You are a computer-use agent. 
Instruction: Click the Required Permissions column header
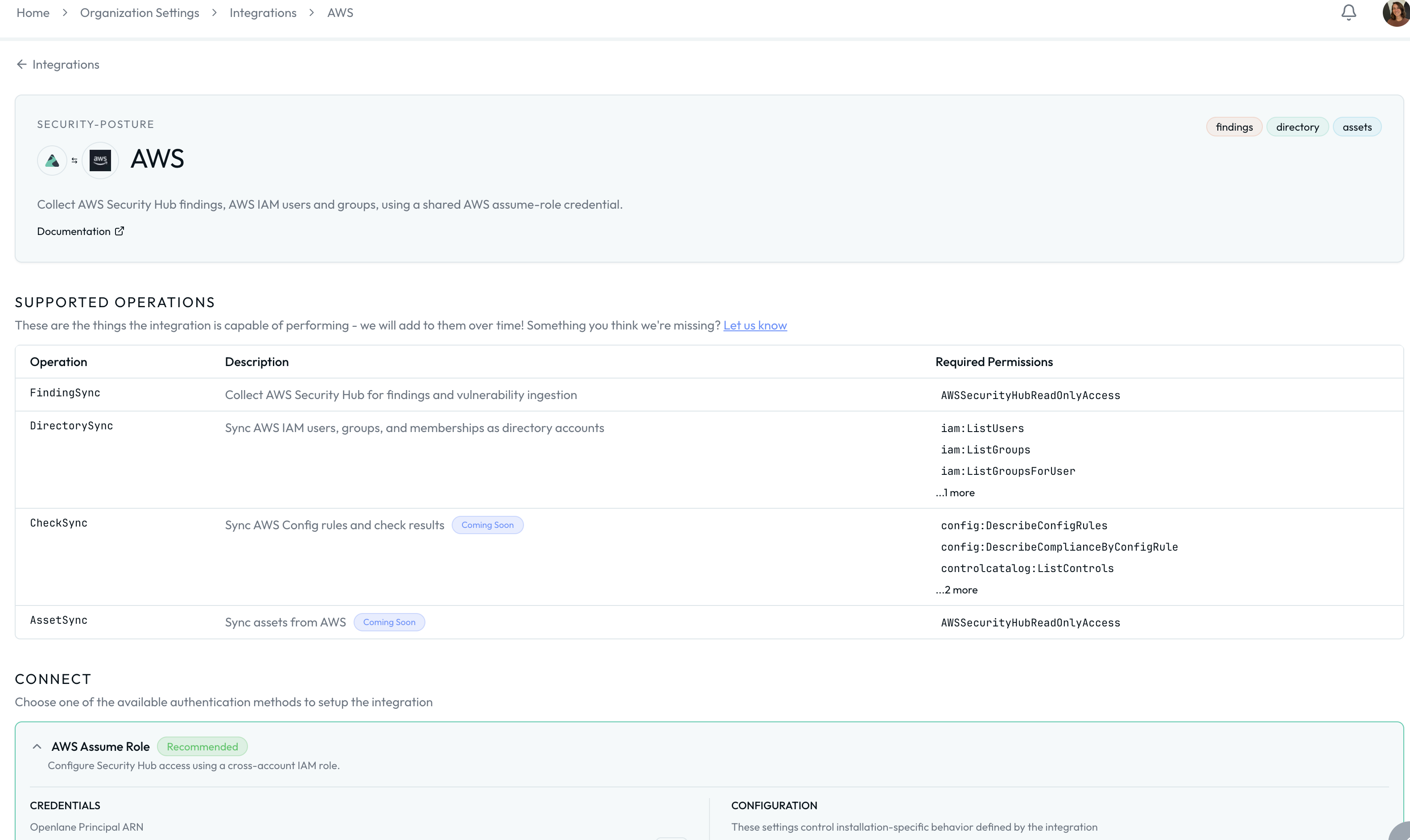[x=994, y=362]
